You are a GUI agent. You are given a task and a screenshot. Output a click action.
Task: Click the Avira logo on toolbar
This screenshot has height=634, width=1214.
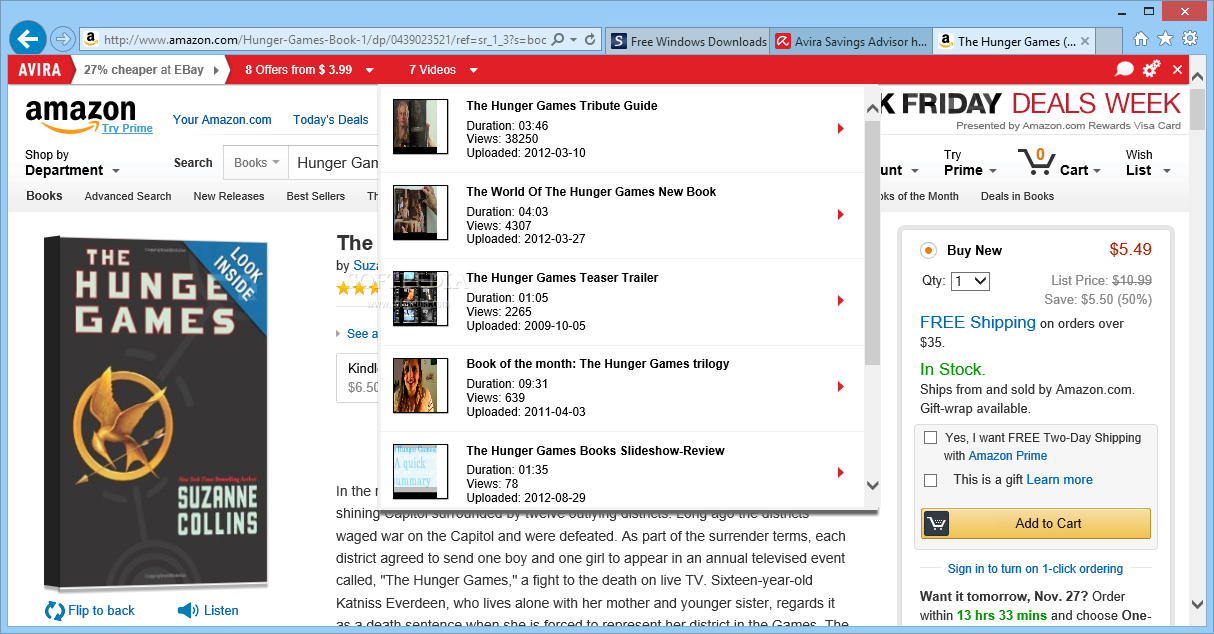coord(40,70)
